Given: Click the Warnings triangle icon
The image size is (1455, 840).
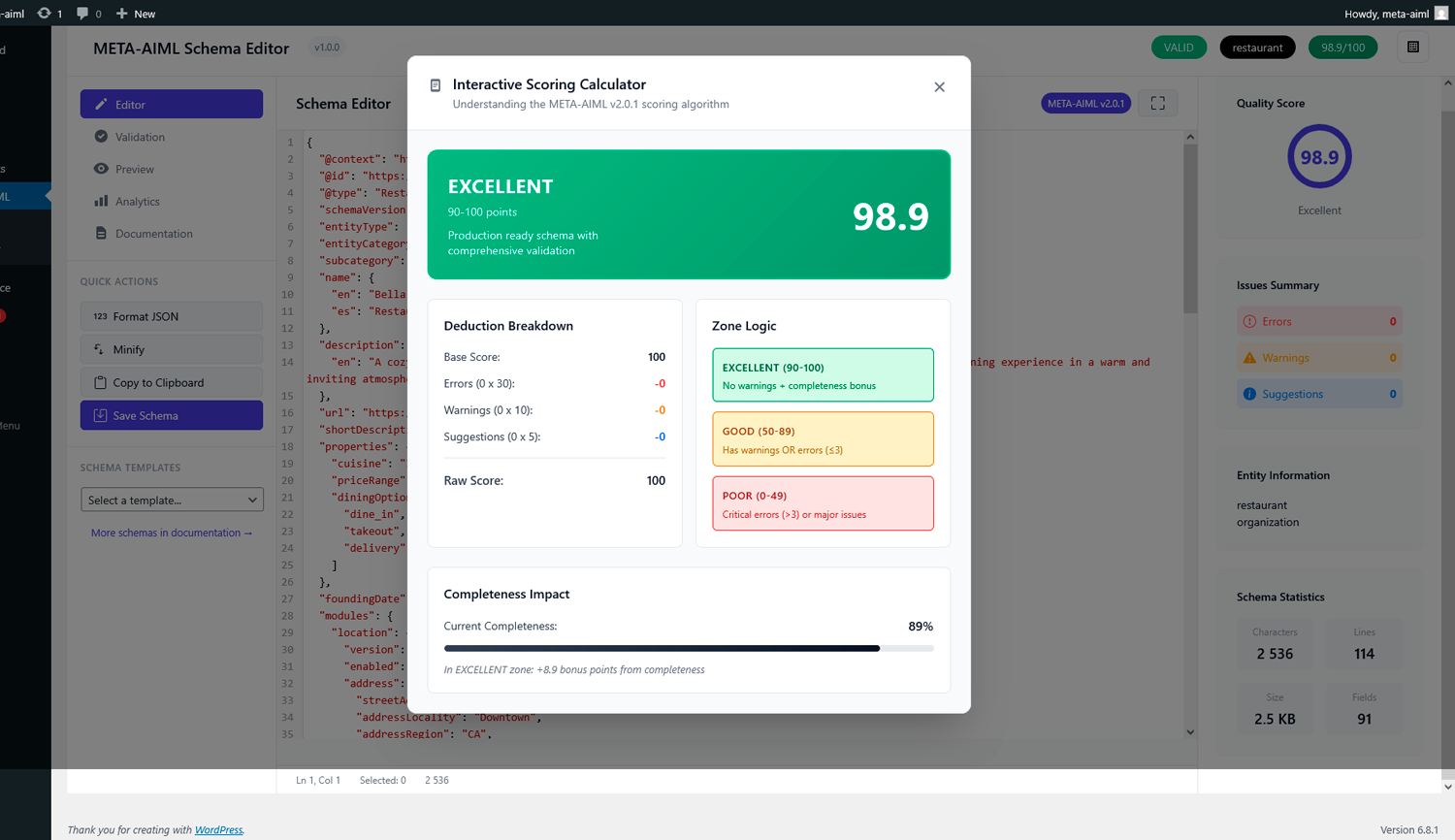Looking at the screenshot, I should (1249, 358).
